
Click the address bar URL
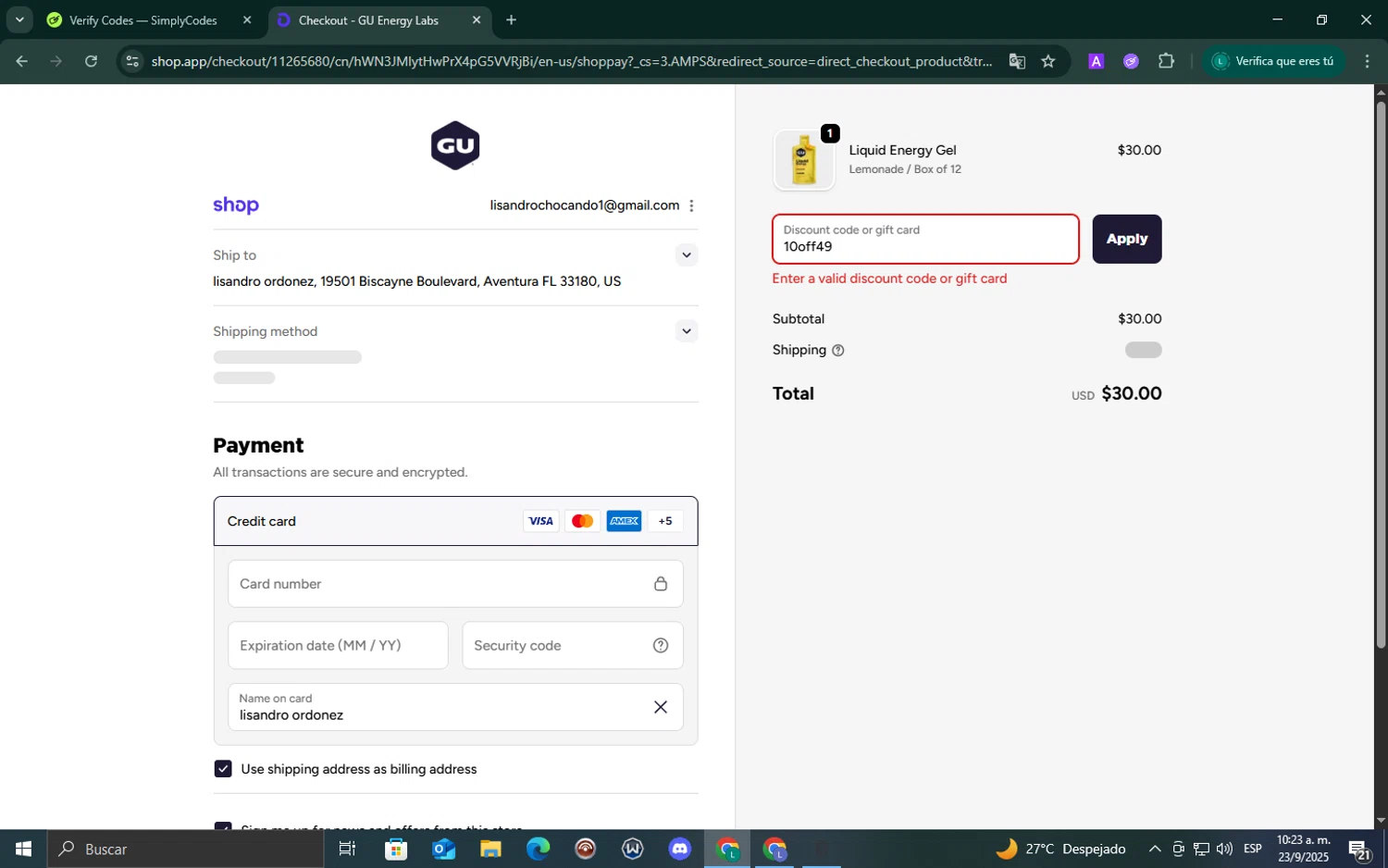click(x=571, y=61)
